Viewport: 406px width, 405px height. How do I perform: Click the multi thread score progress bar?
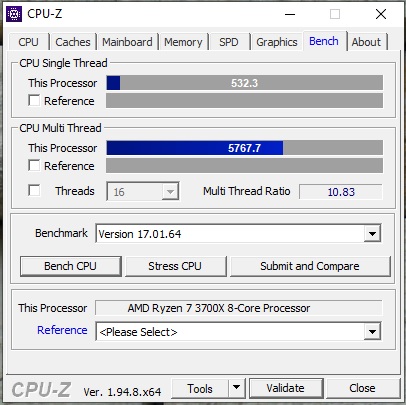244,148
